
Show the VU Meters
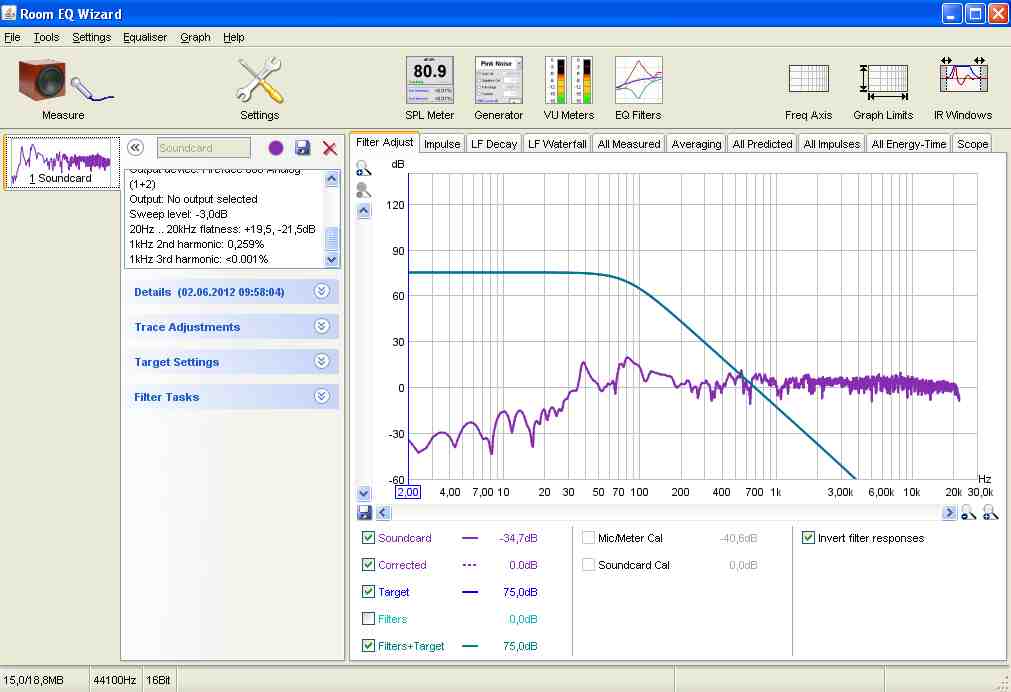[x=569, y=88]
